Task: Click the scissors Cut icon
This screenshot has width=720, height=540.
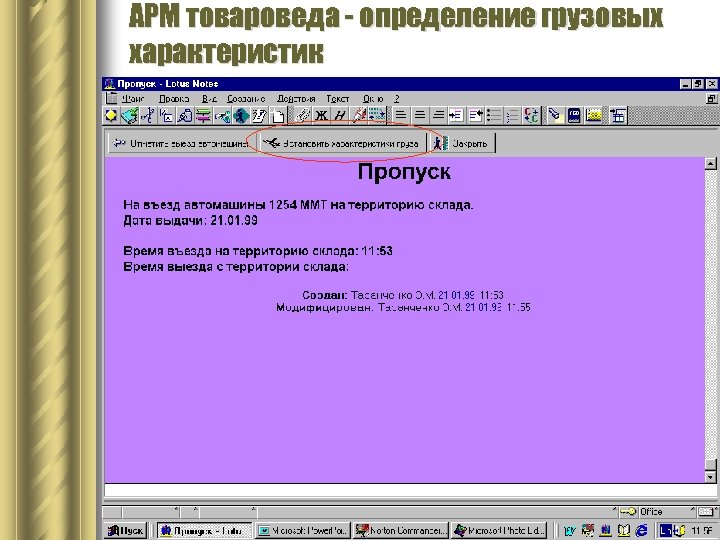Action: pyautogui.click(x=147, y=116)
